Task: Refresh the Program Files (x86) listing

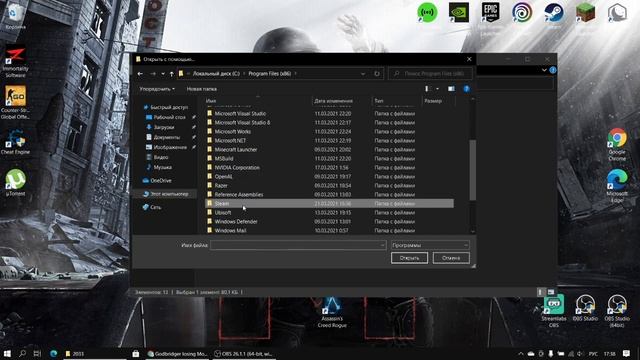Action: point(377,74)
